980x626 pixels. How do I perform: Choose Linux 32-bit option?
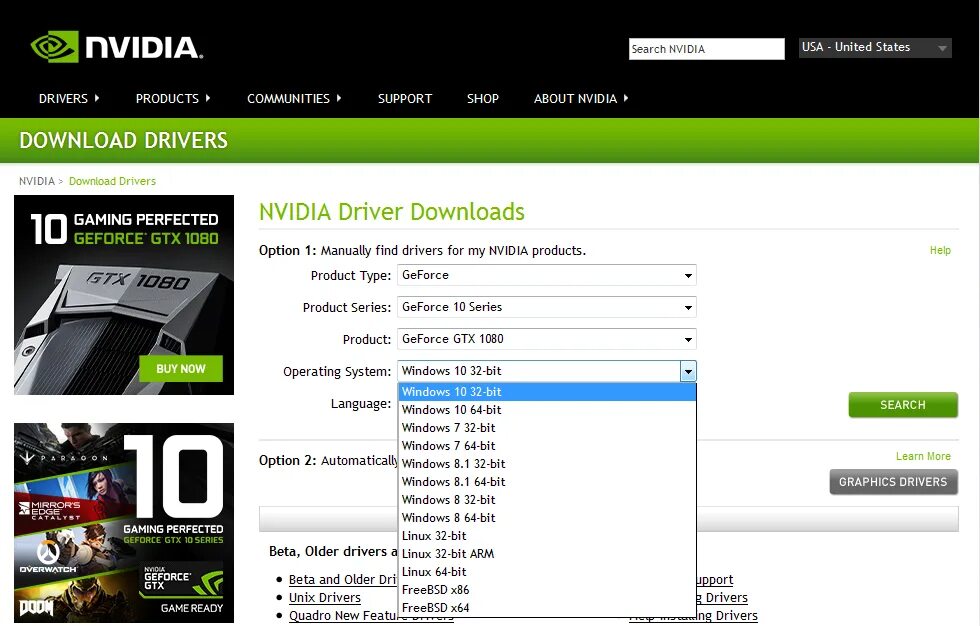point(547,536)
